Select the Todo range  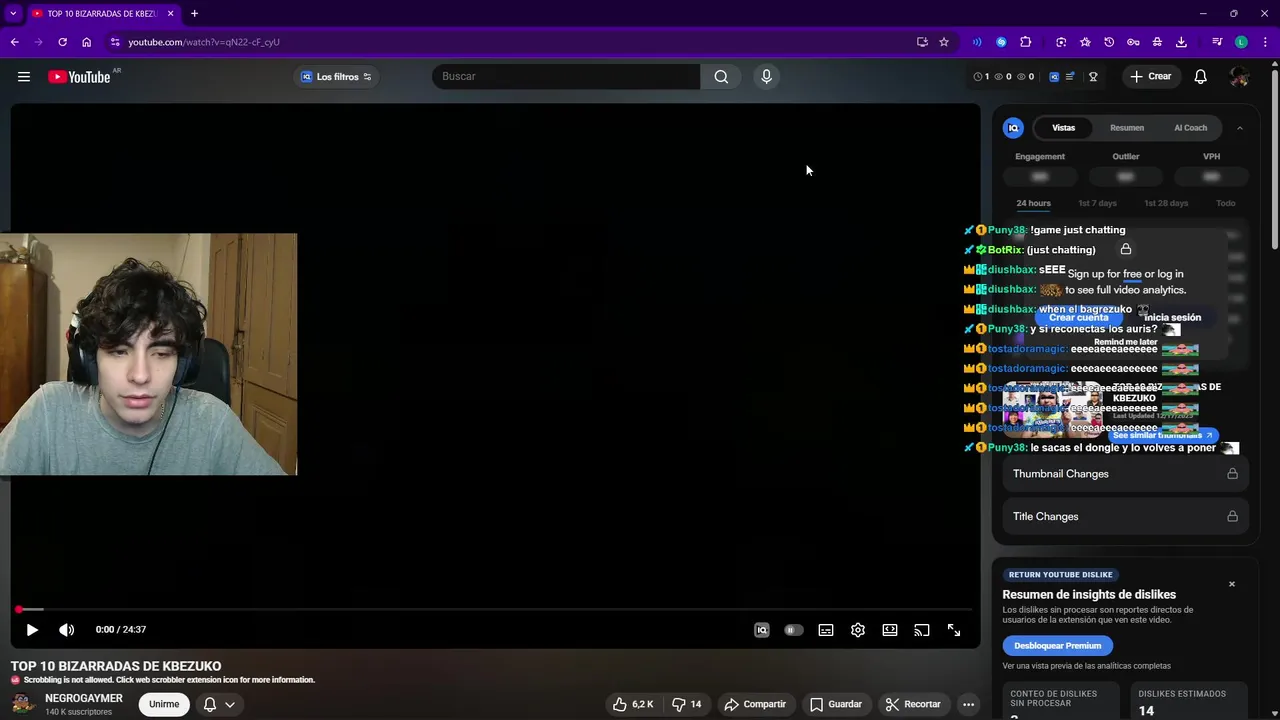(1225, 203)
